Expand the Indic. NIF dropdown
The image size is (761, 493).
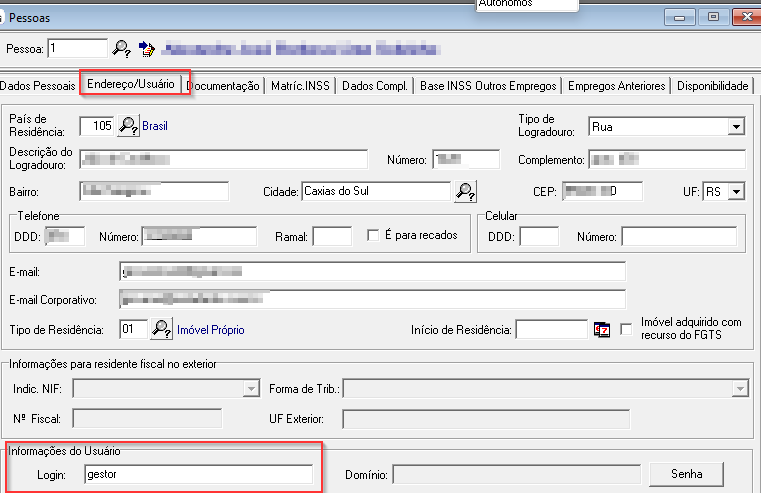(250, 388)
